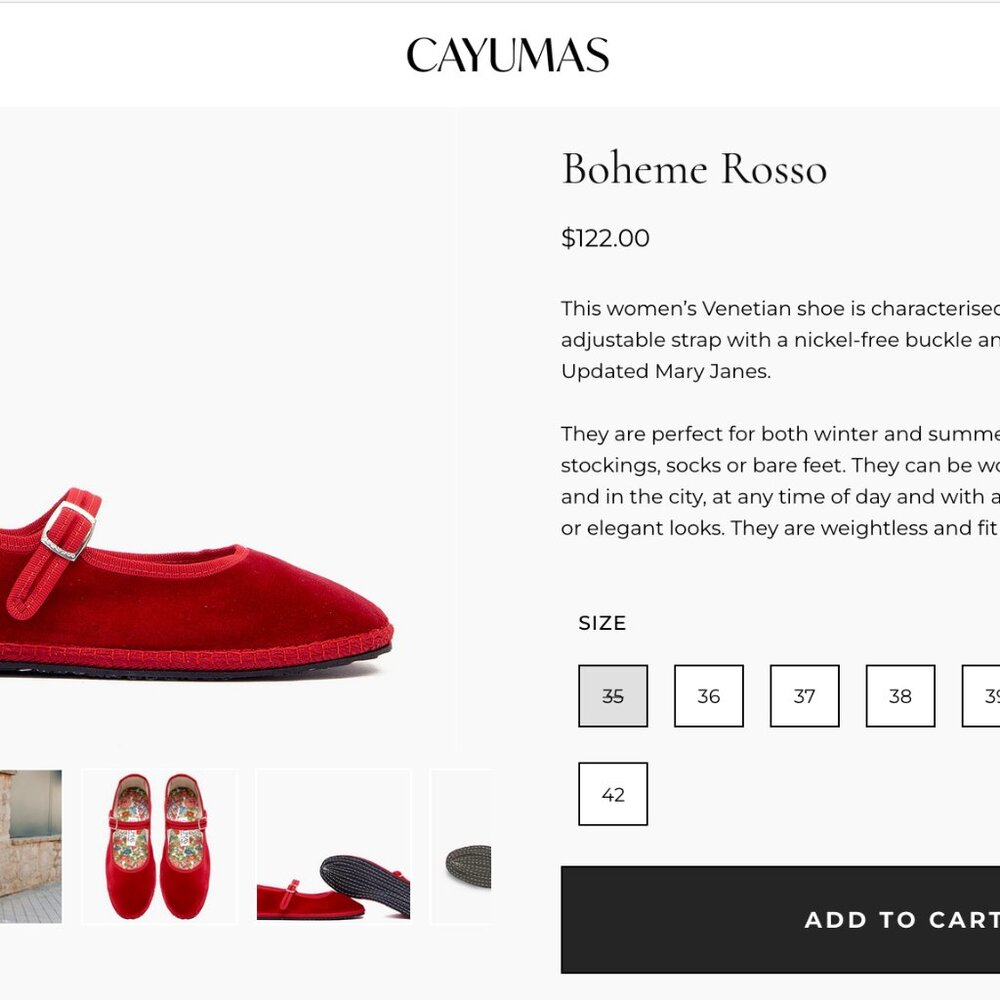Click the CAYUMAS logo
The width and height of the screenshot is (1000, 1000).
click(x=506, y=56)
